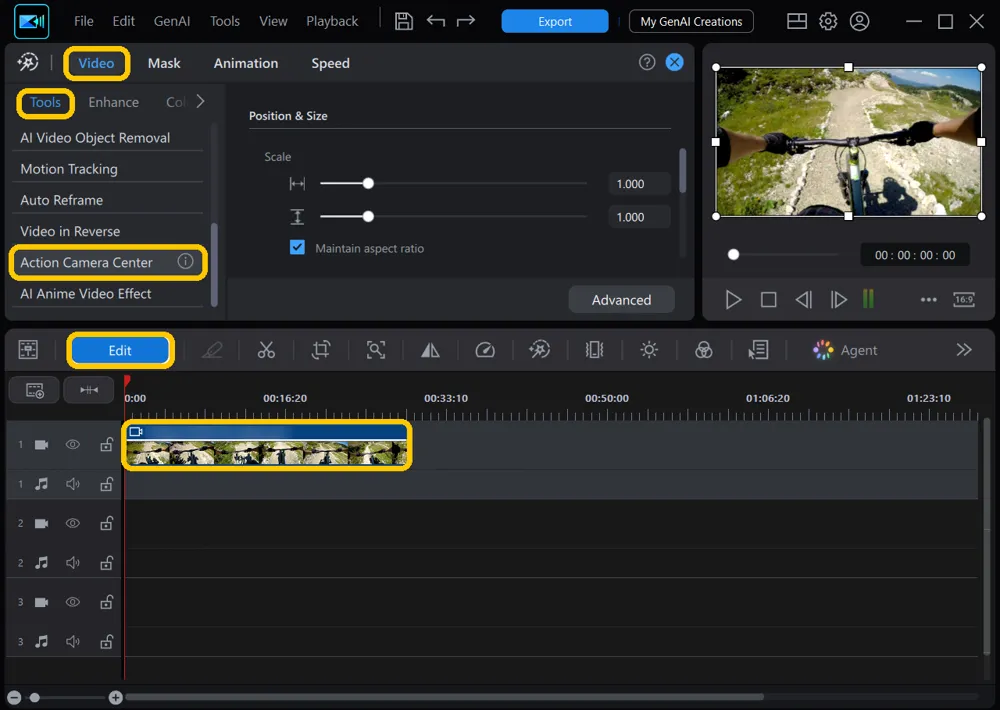This screenshot has height=710, width=1000.
Task: Toggle Maintain aspect ratio checkbox
Action: (297, 248)
